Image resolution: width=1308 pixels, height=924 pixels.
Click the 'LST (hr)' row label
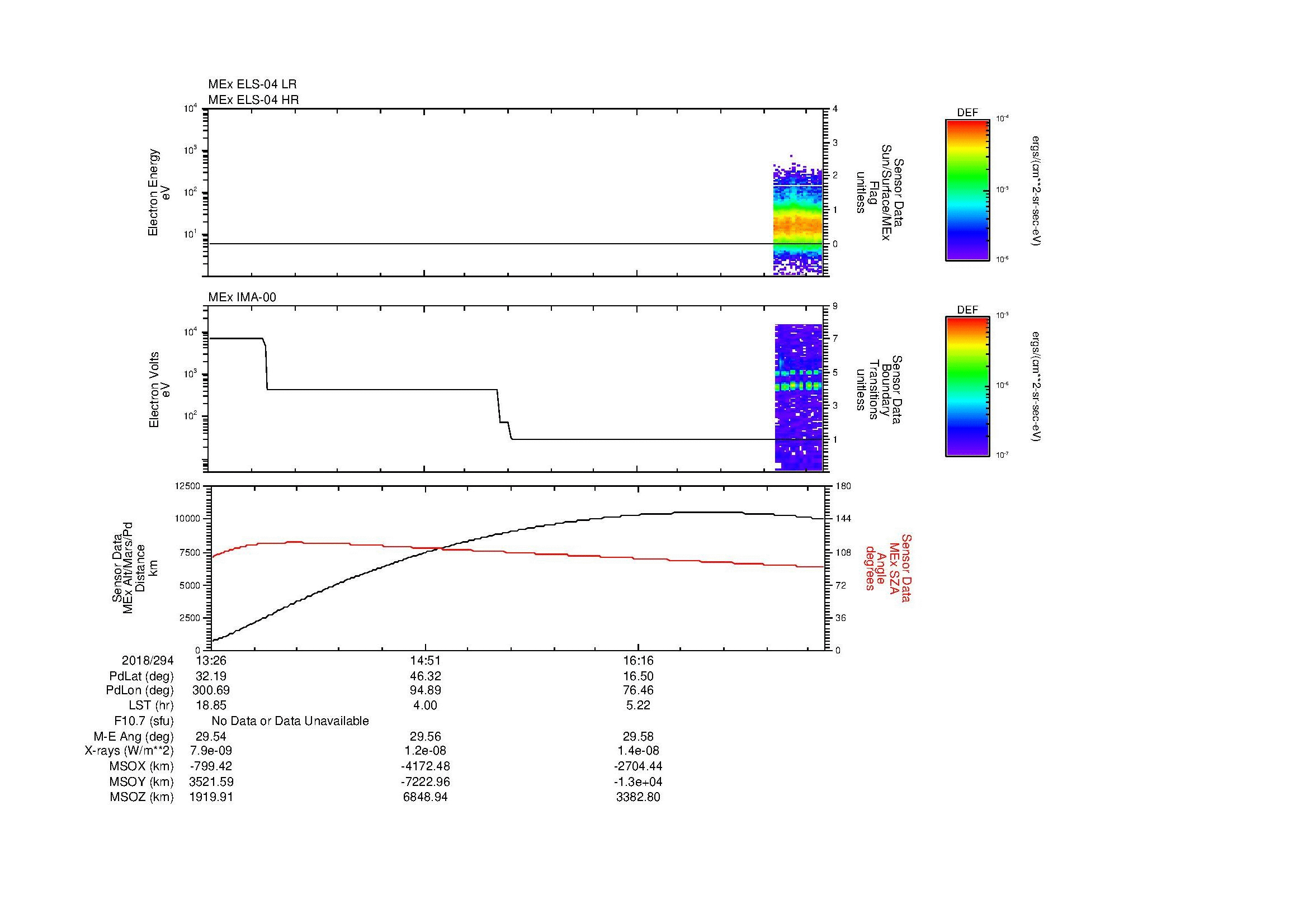pos(151,705)
